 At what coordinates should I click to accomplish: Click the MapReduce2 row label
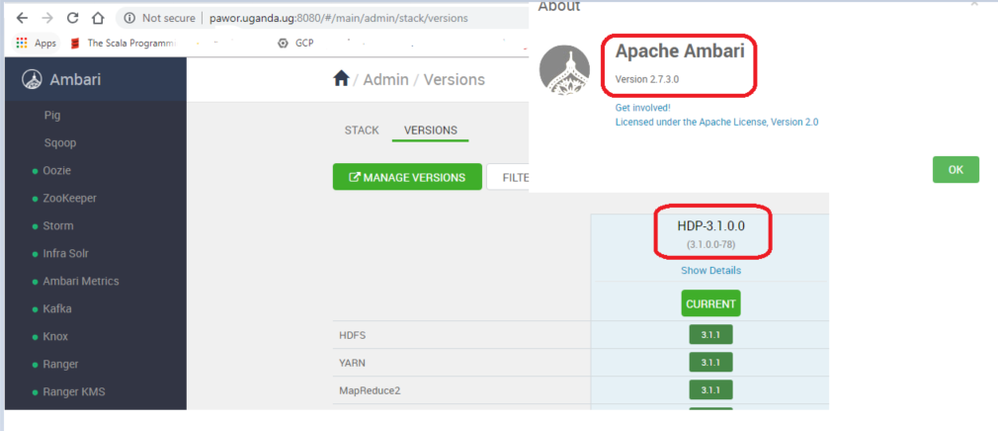pyautogui.click(x=370, y=390)
